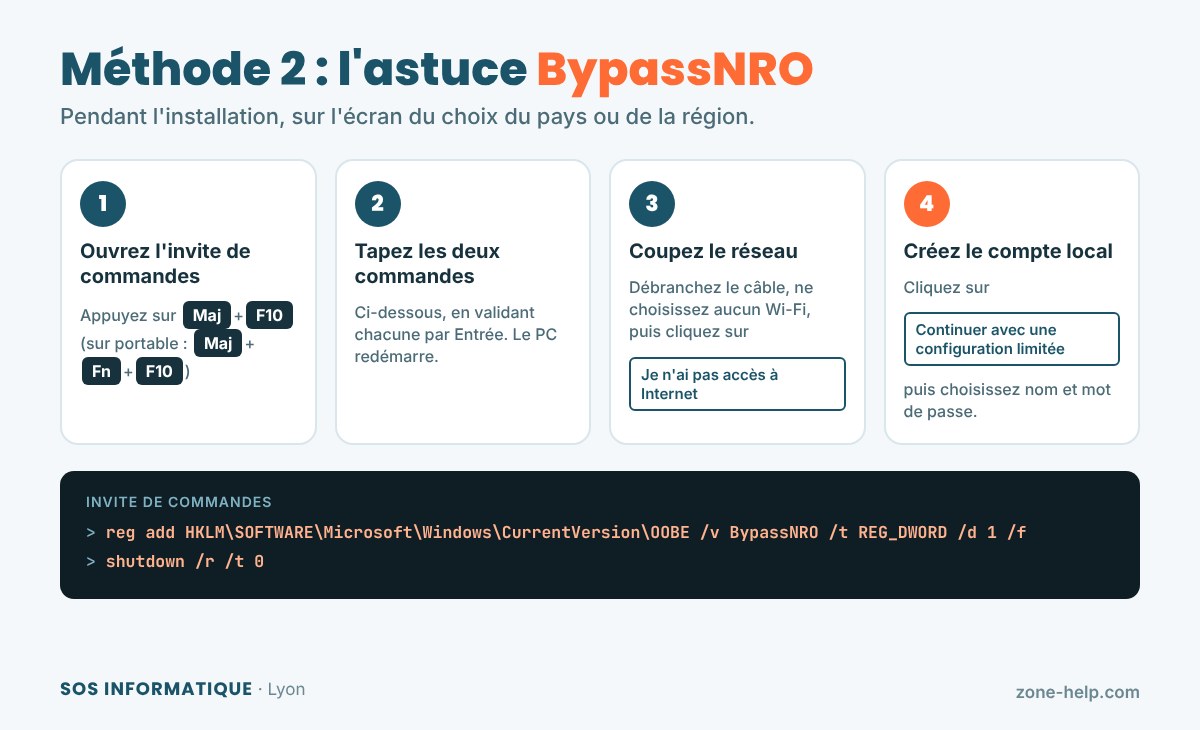The height and width of the screenshot is (730, 1200).
Task: Click the heading 'Coupez le réseau'
Action: coord(713,251)
